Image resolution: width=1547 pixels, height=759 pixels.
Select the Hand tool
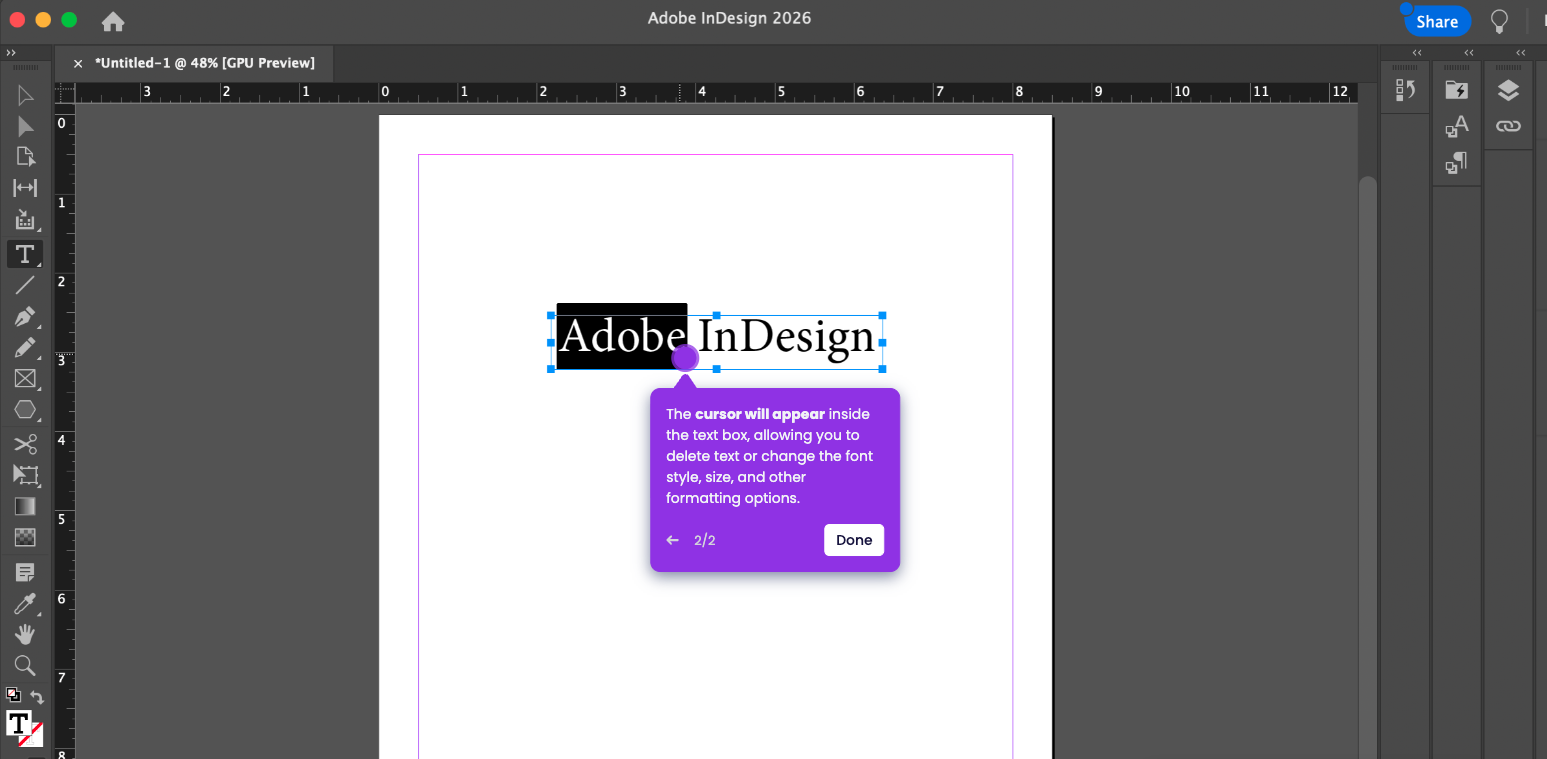tap(25, 634)
